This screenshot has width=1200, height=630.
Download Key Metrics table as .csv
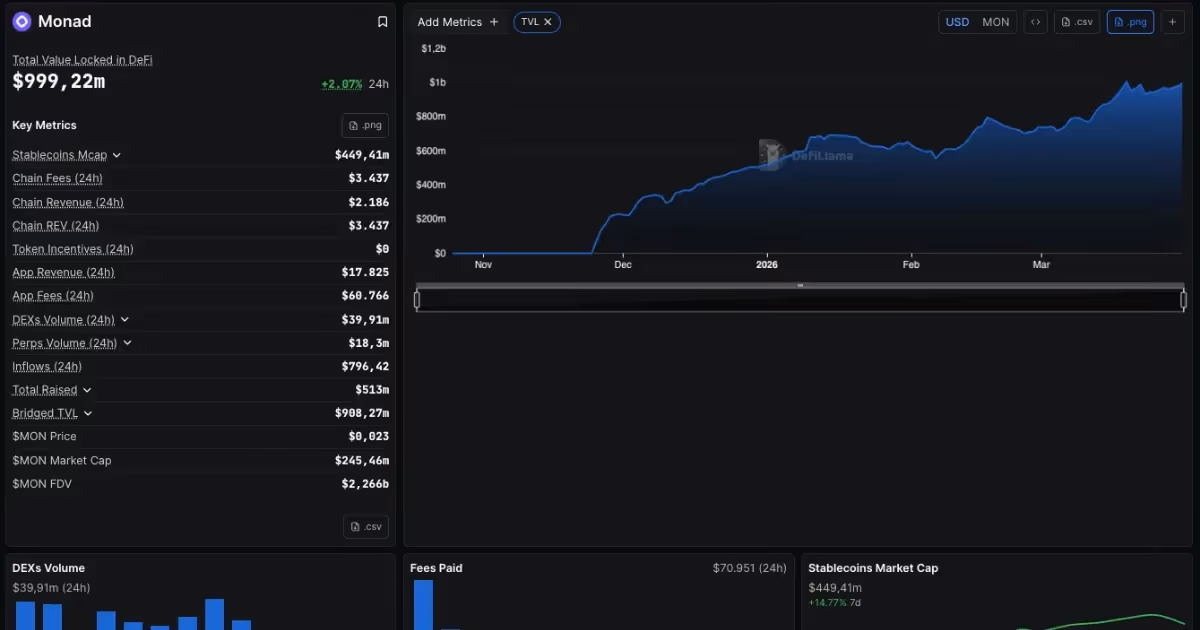(365, 526)
